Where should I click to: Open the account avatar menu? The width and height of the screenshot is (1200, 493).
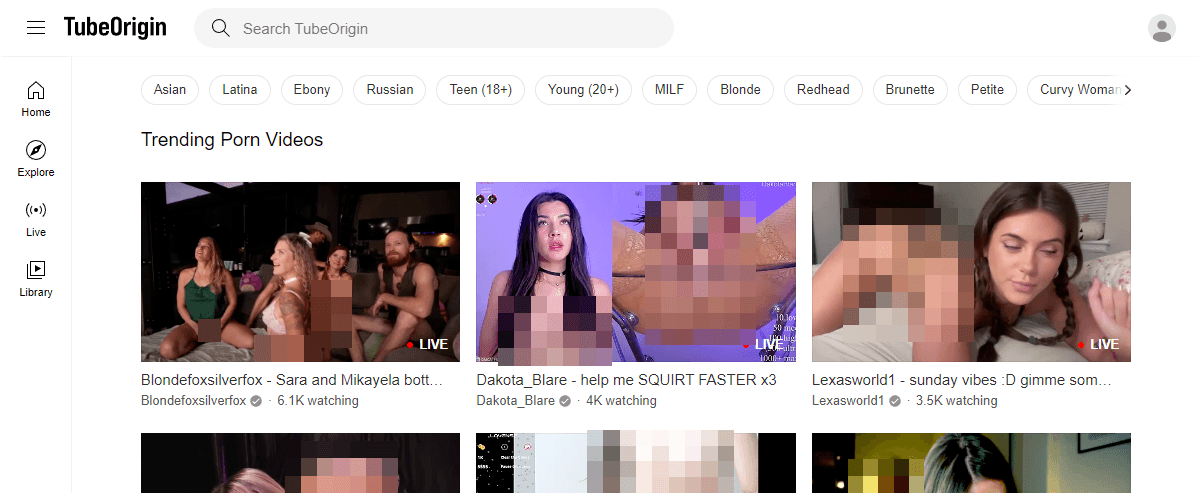(x=1162, y=28)
